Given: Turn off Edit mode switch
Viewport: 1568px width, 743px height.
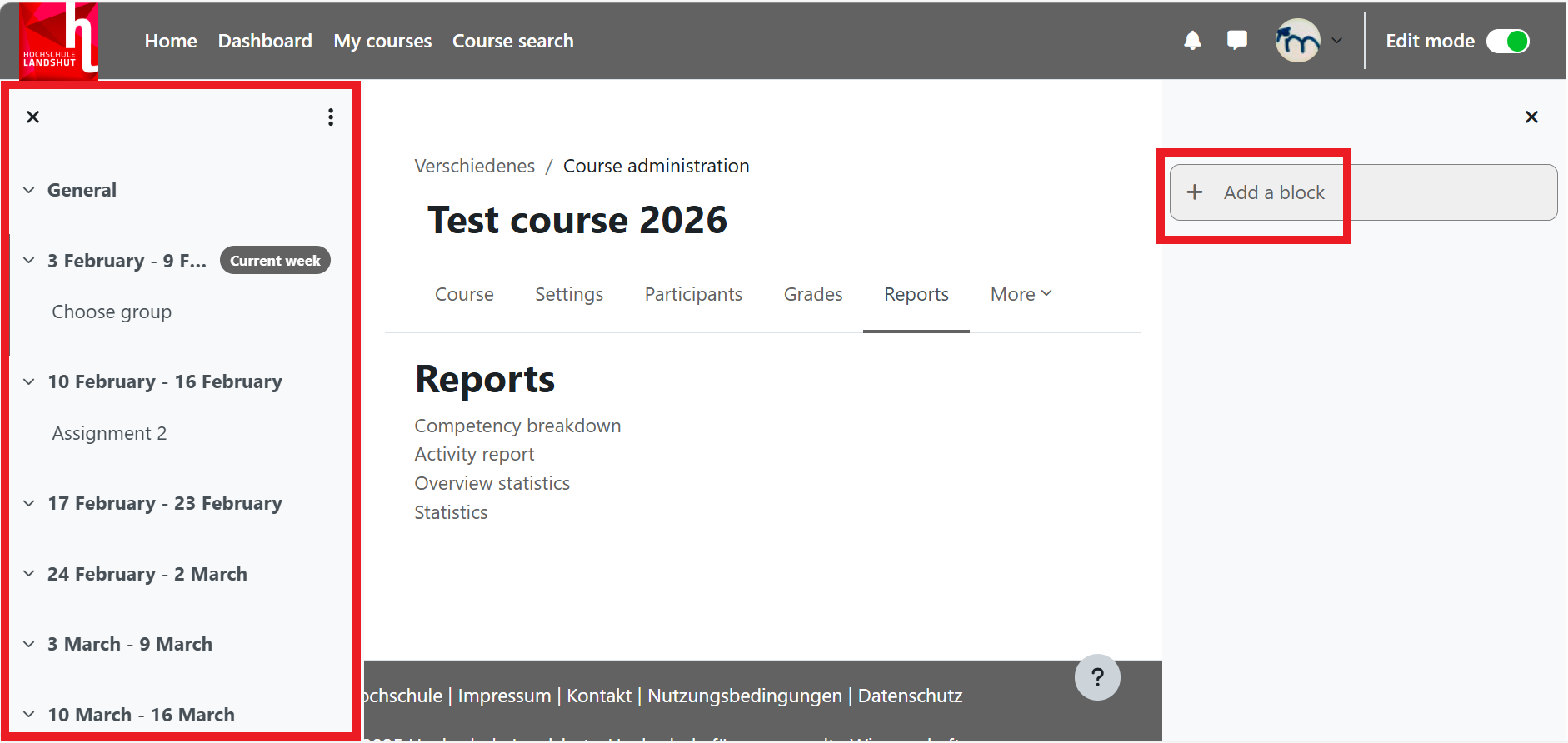Looking at the screenshot, I should [x=1507, y=41].
